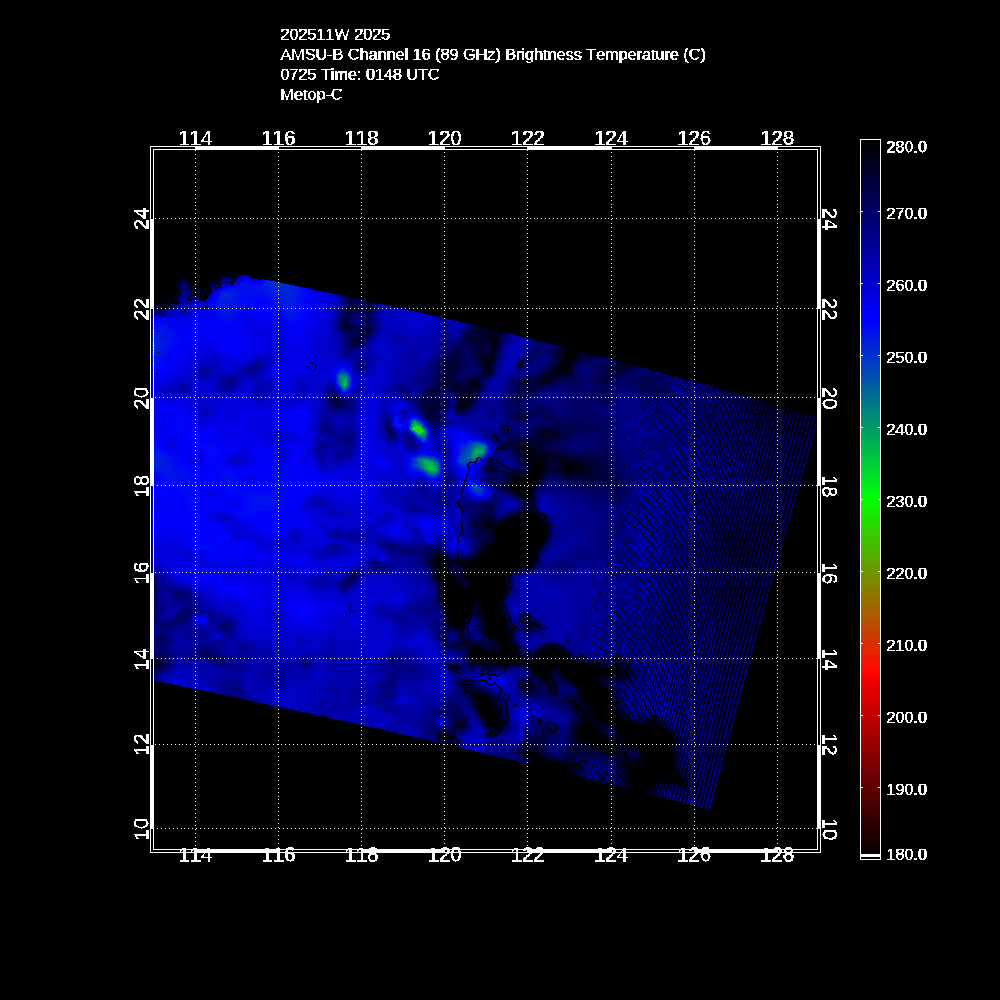This screenshot has width=1000, height=1000.
Task: Click the bottom-axis longitude label '118'
Action: 362,855
